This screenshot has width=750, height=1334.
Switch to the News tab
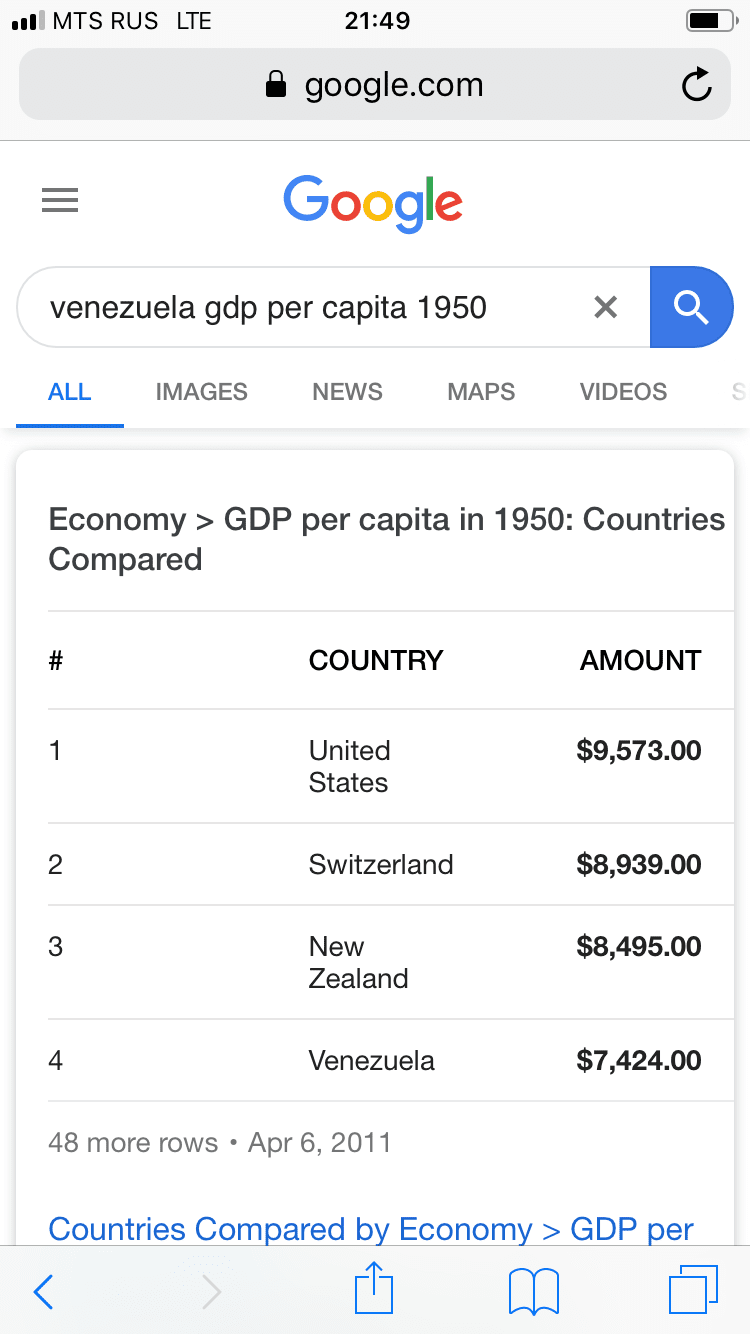coord(347,392)
